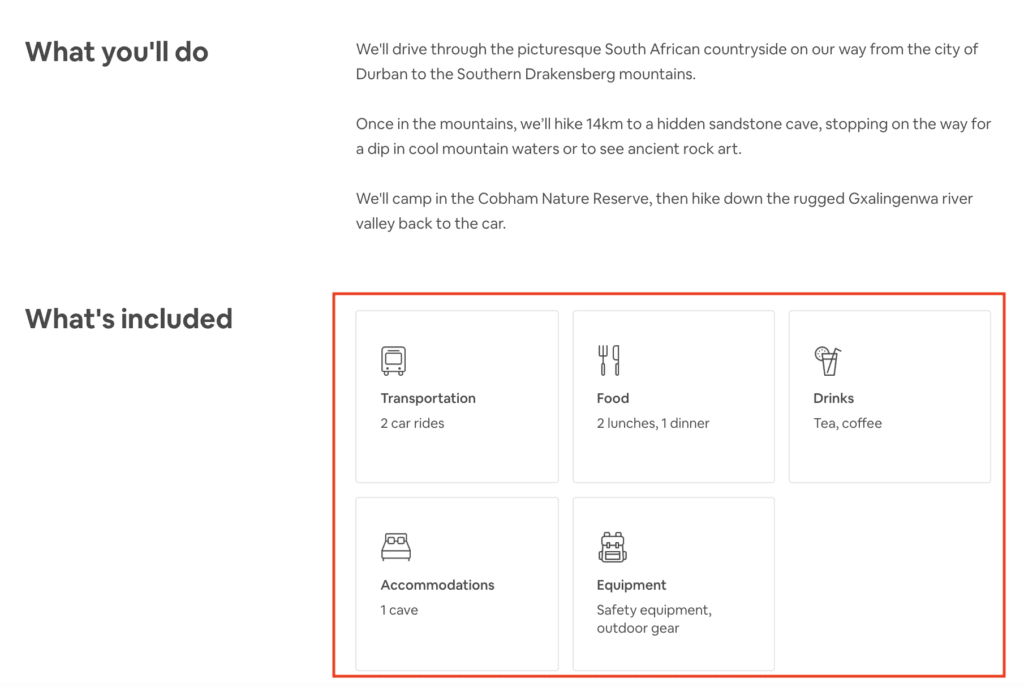Click the 'What you'll do' heading
Viewport: 1024px width, 687px height.
pyautogui.click(x=117, y=52)
